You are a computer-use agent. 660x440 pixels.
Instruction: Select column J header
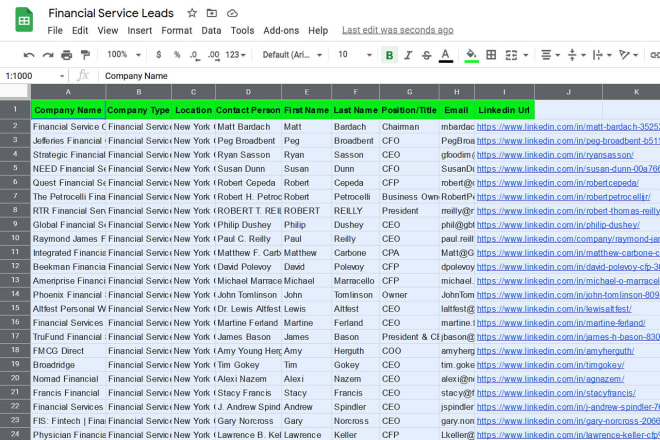click(568, 92)
